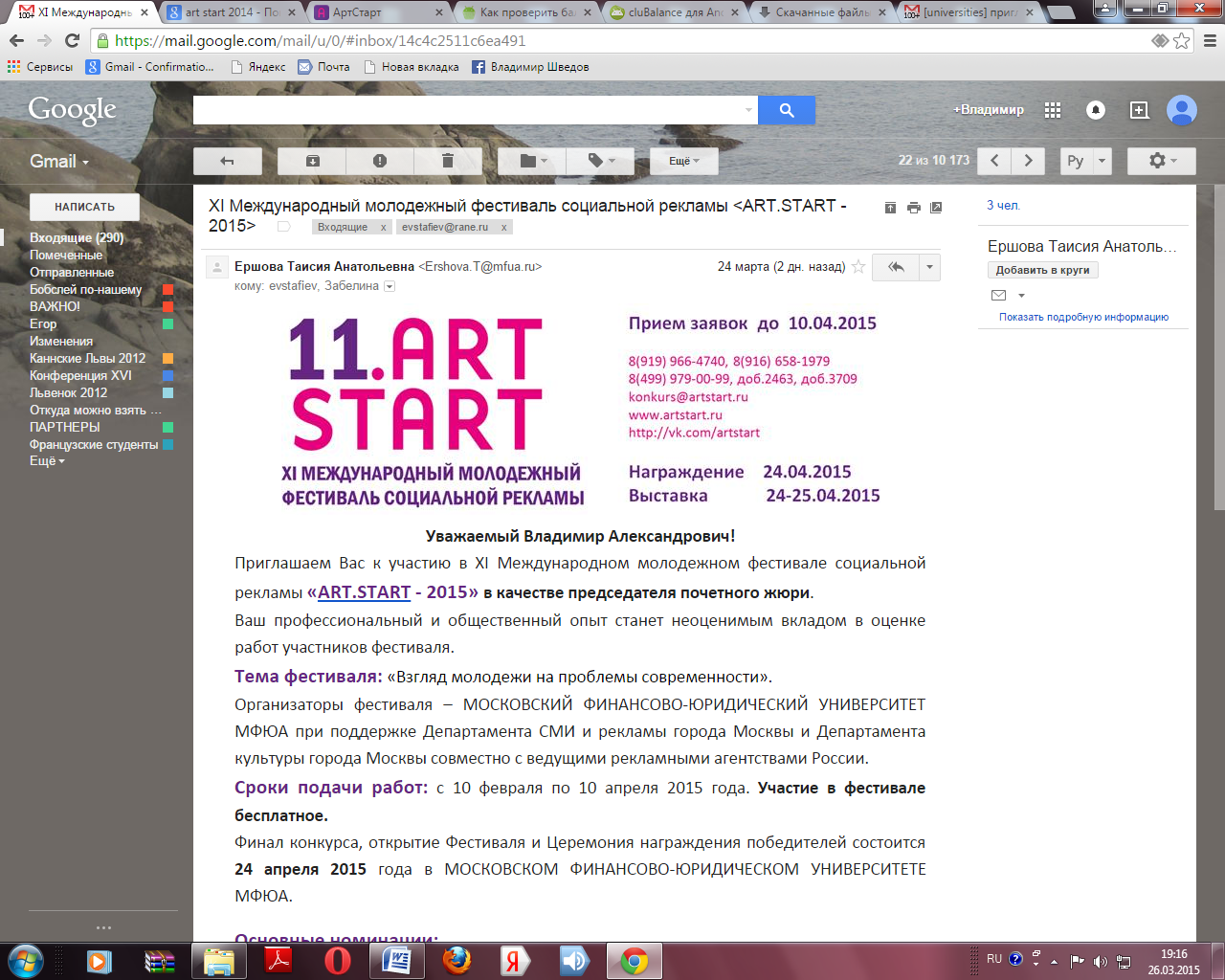1225x980 pixels.
Task: Open Microsoft Word from the taskbar
Action: click(396, 960)
